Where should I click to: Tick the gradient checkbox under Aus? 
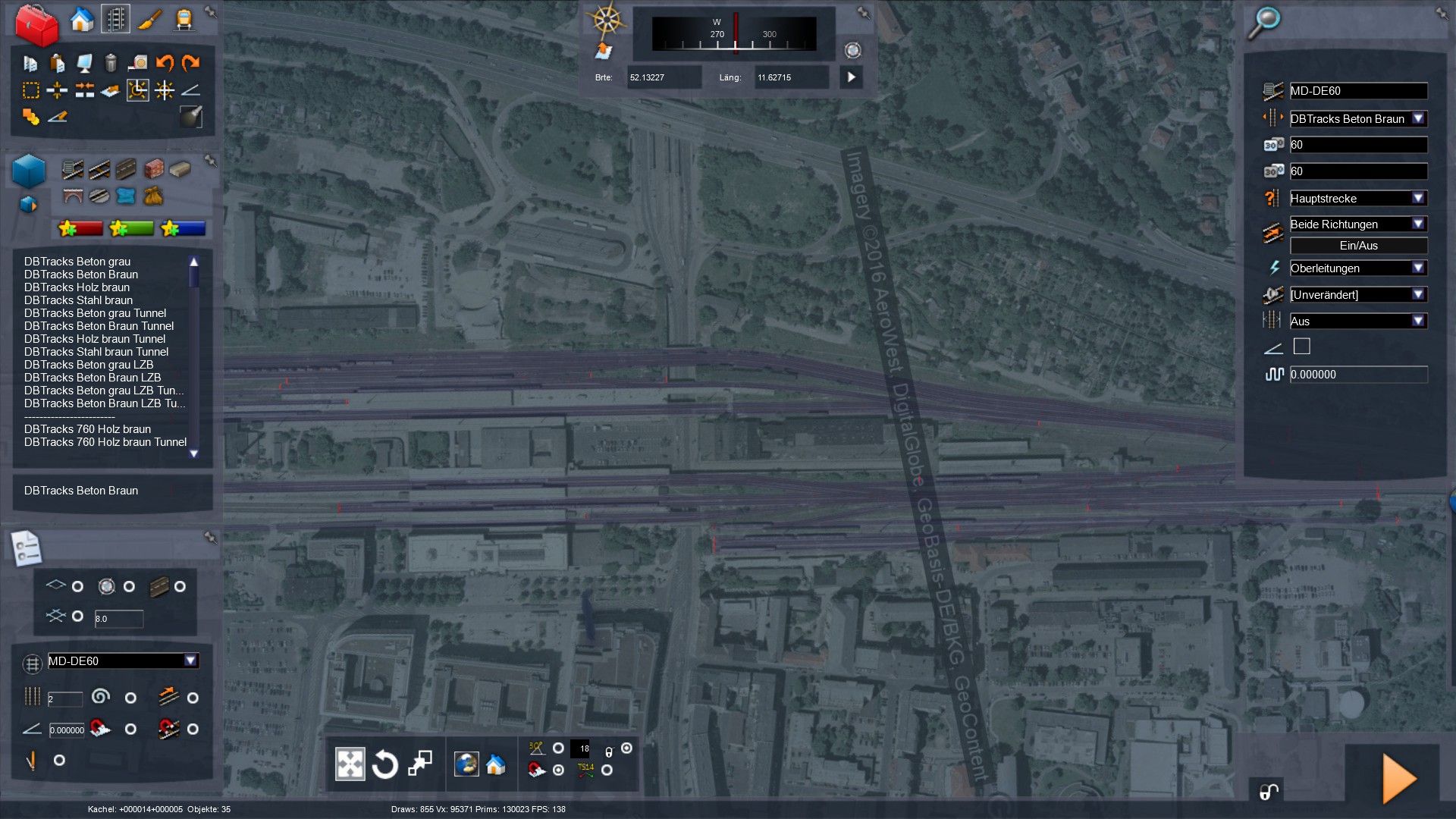point(1301,347)
